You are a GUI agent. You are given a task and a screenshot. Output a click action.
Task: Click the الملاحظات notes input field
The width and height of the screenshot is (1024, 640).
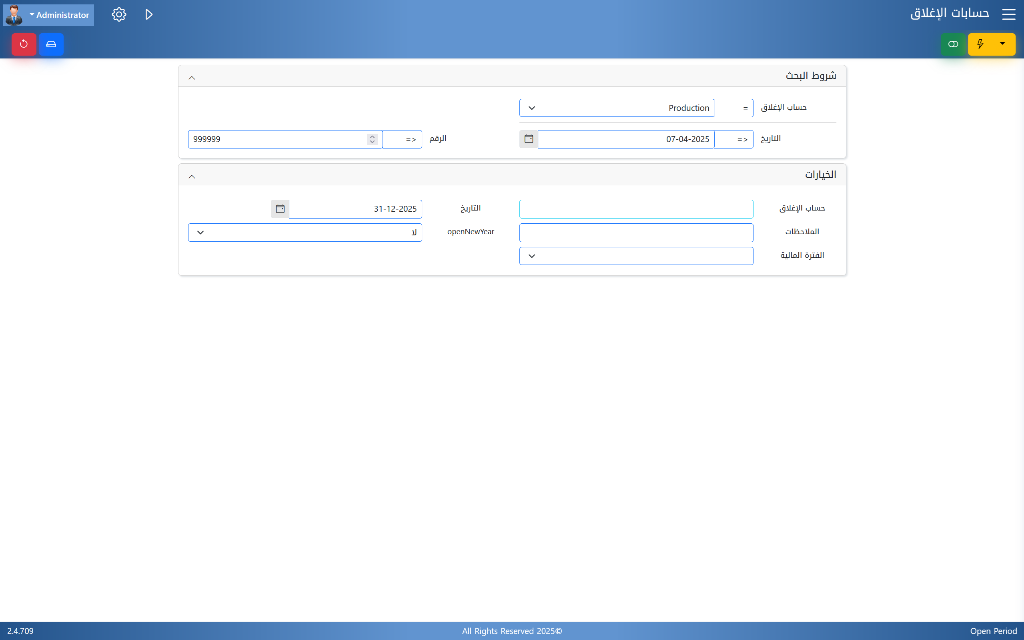(x=636, y=232)
